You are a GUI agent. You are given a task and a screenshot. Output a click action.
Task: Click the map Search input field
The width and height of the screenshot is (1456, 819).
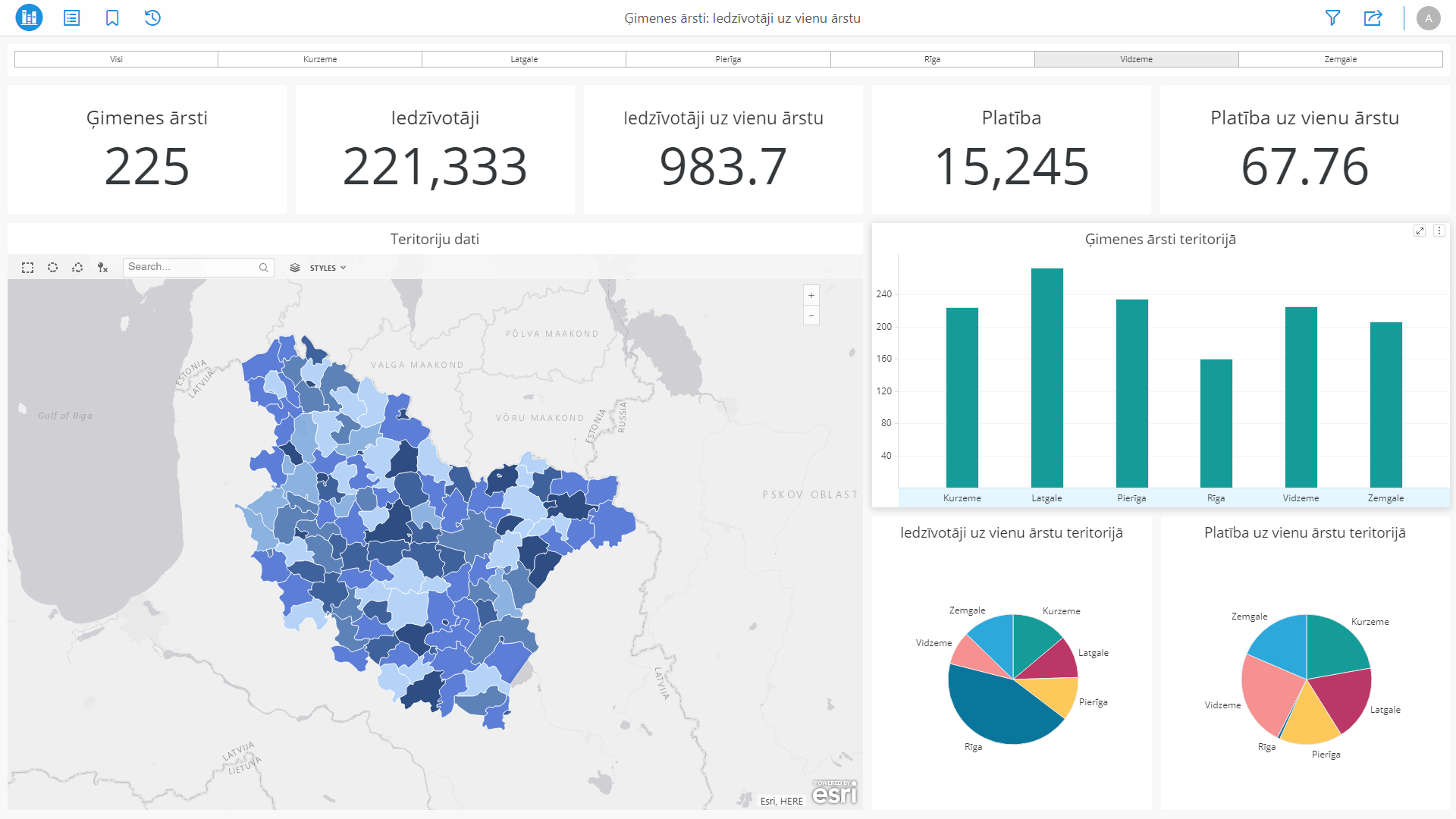pos(190,267)
